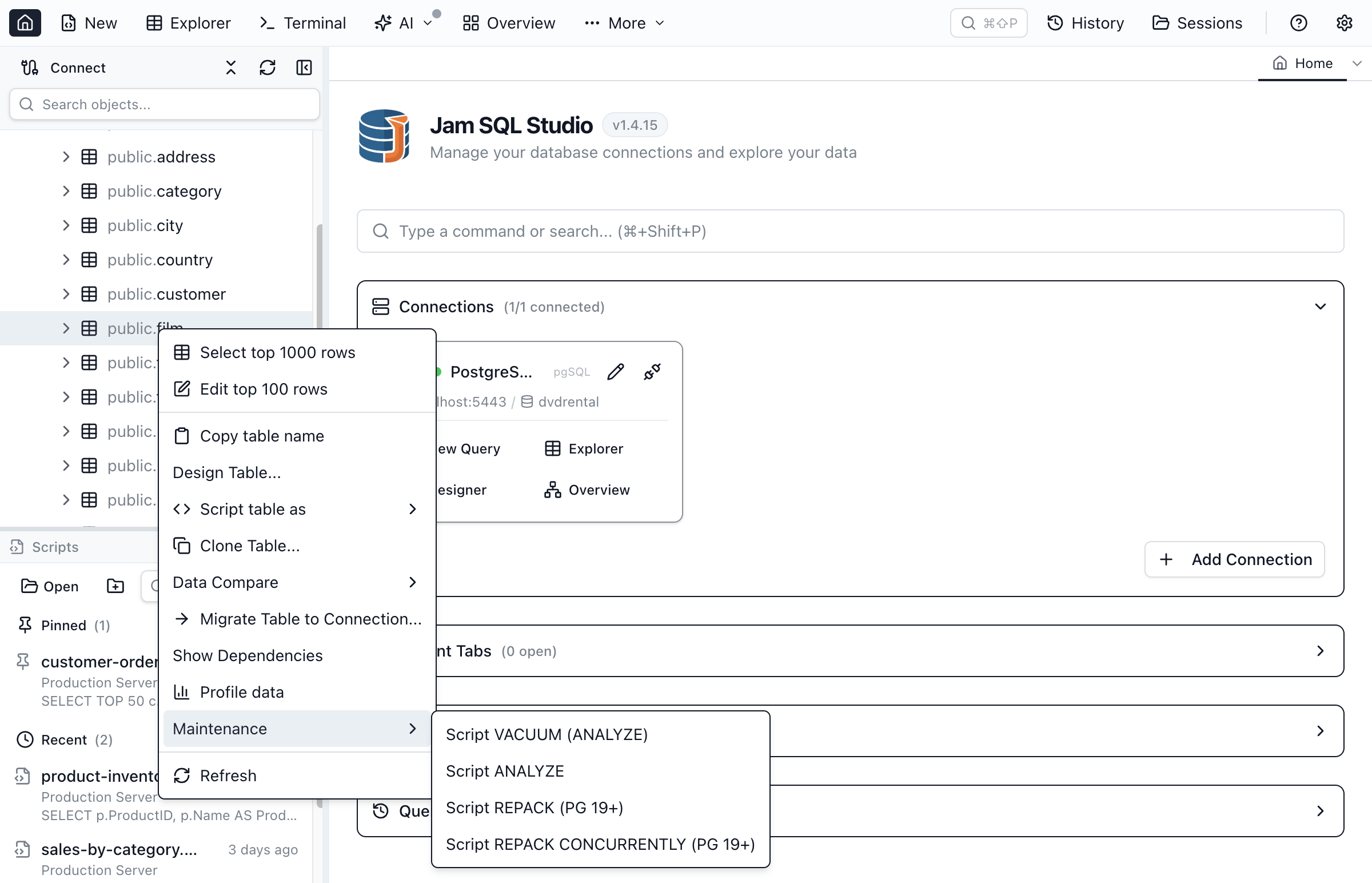Open Overview from the connection card
This screenshot has width=1372, height=883.
(x=588, y=490)
